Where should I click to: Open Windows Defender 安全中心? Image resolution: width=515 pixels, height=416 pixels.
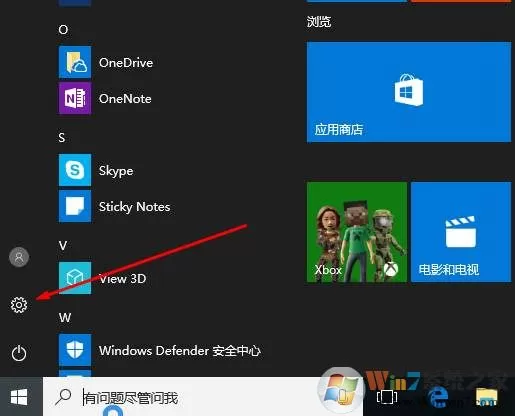[160, 350]
